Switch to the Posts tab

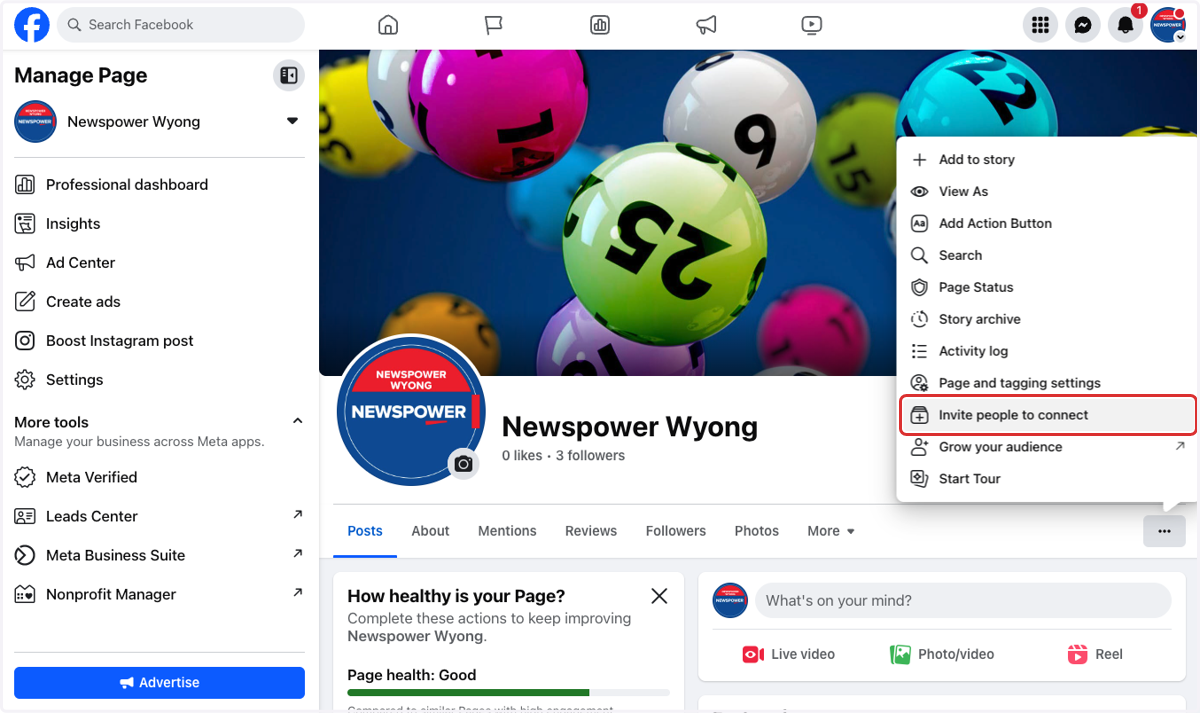(365, 531)
